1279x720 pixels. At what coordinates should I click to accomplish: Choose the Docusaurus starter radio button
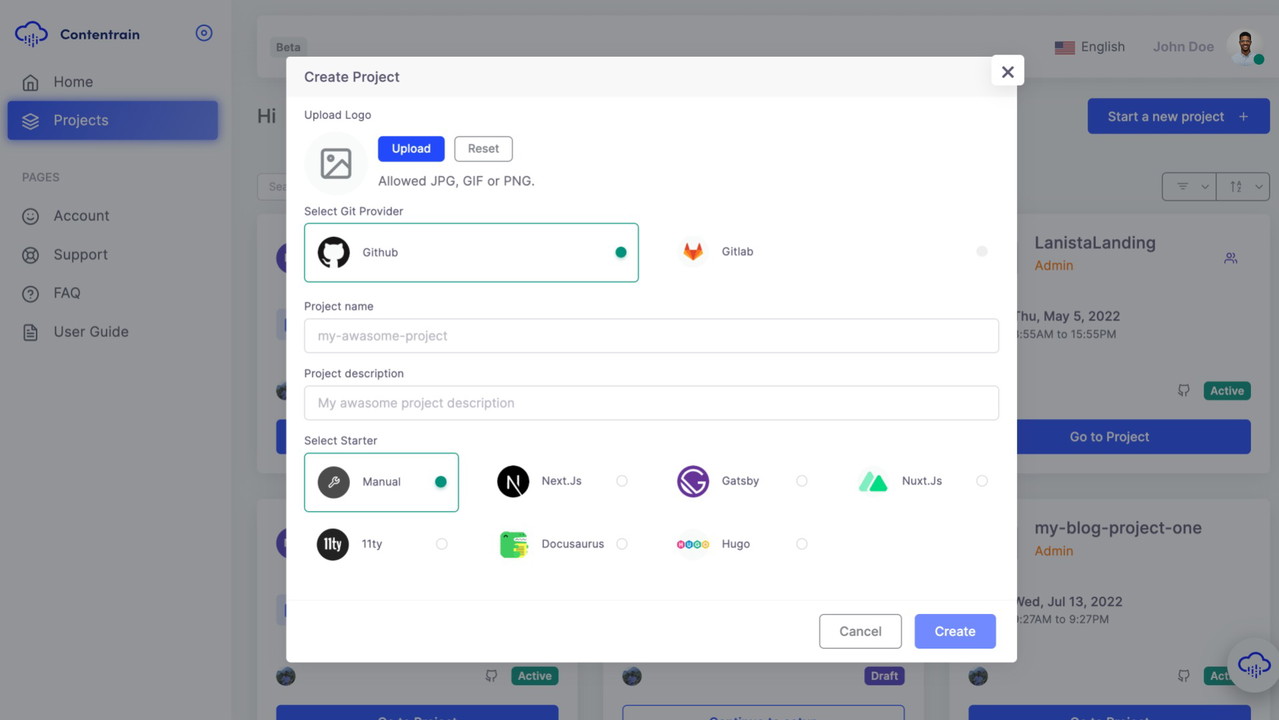[x=622, y=544]
